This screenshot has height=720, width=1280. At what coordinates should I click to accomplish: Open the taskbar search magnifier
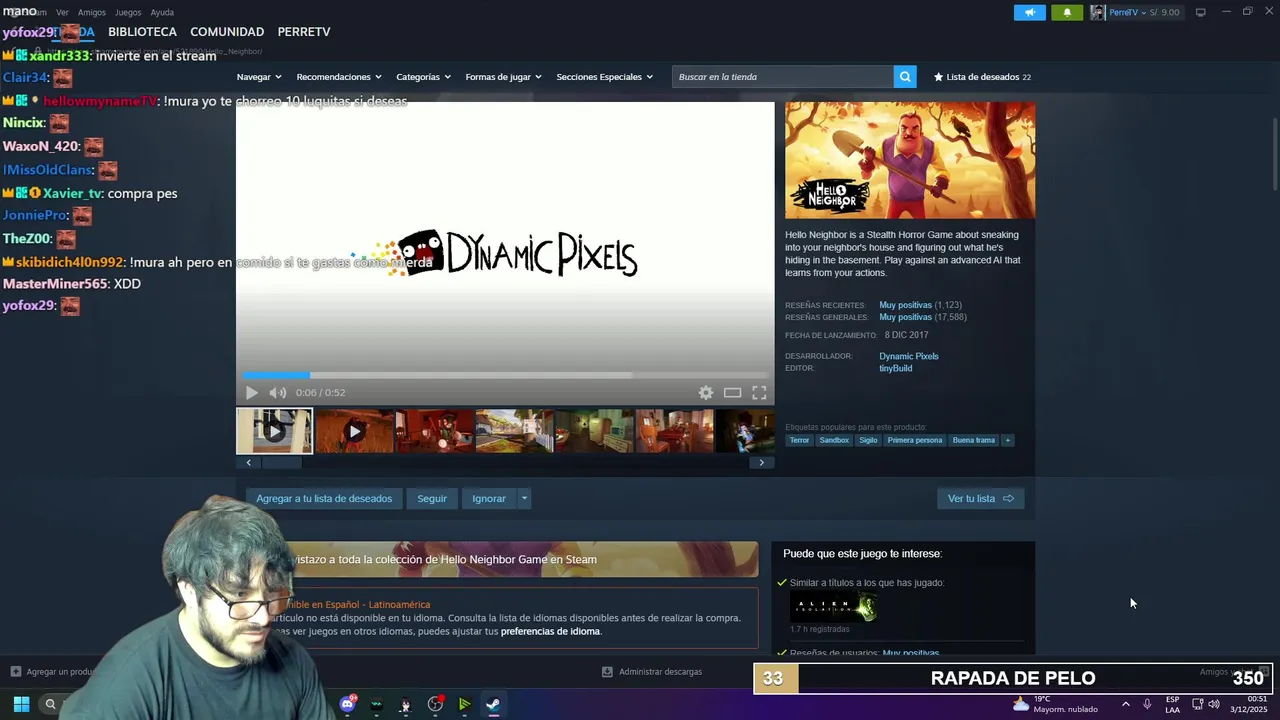pyautogui.click(x=50, y=704)
